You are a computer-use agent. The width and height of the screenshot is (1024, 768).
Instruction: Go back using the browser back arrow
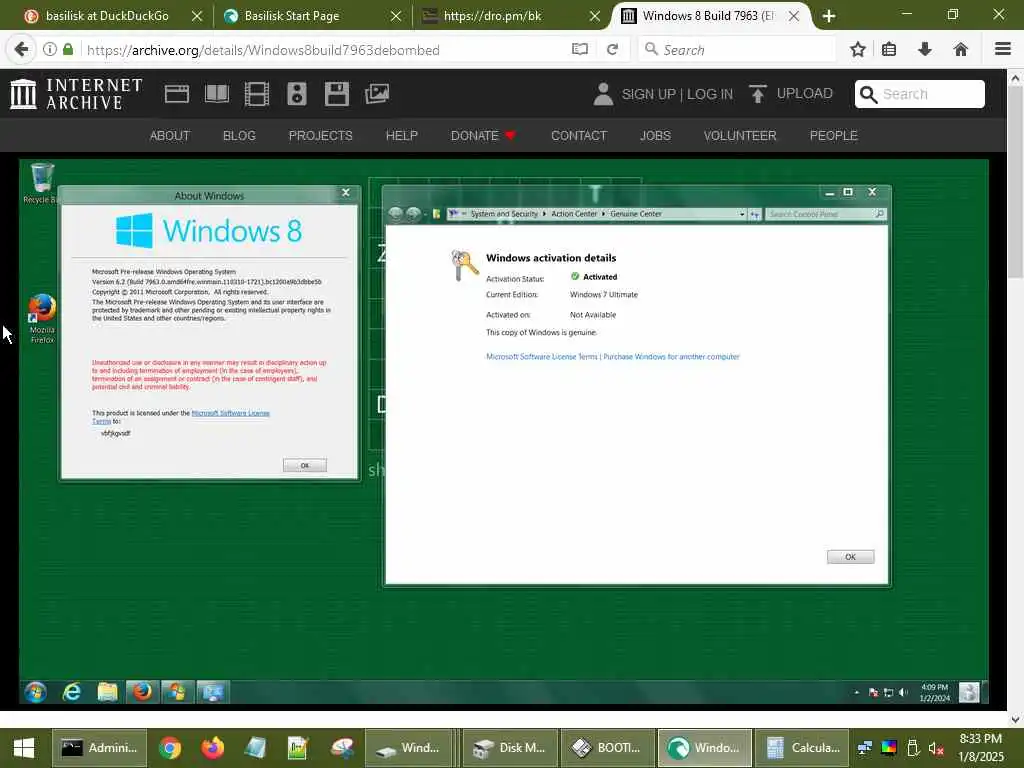(x=21, y=50)
